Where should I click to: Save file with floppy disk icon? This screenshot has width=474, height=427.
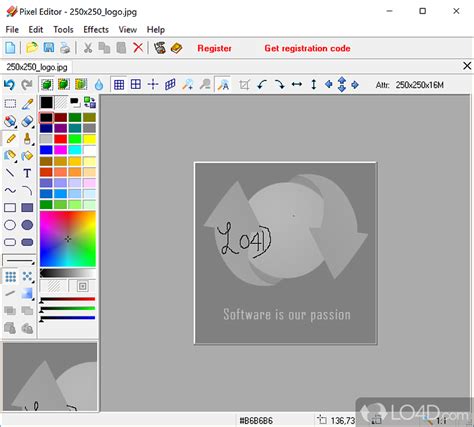[x=49, y=48]
